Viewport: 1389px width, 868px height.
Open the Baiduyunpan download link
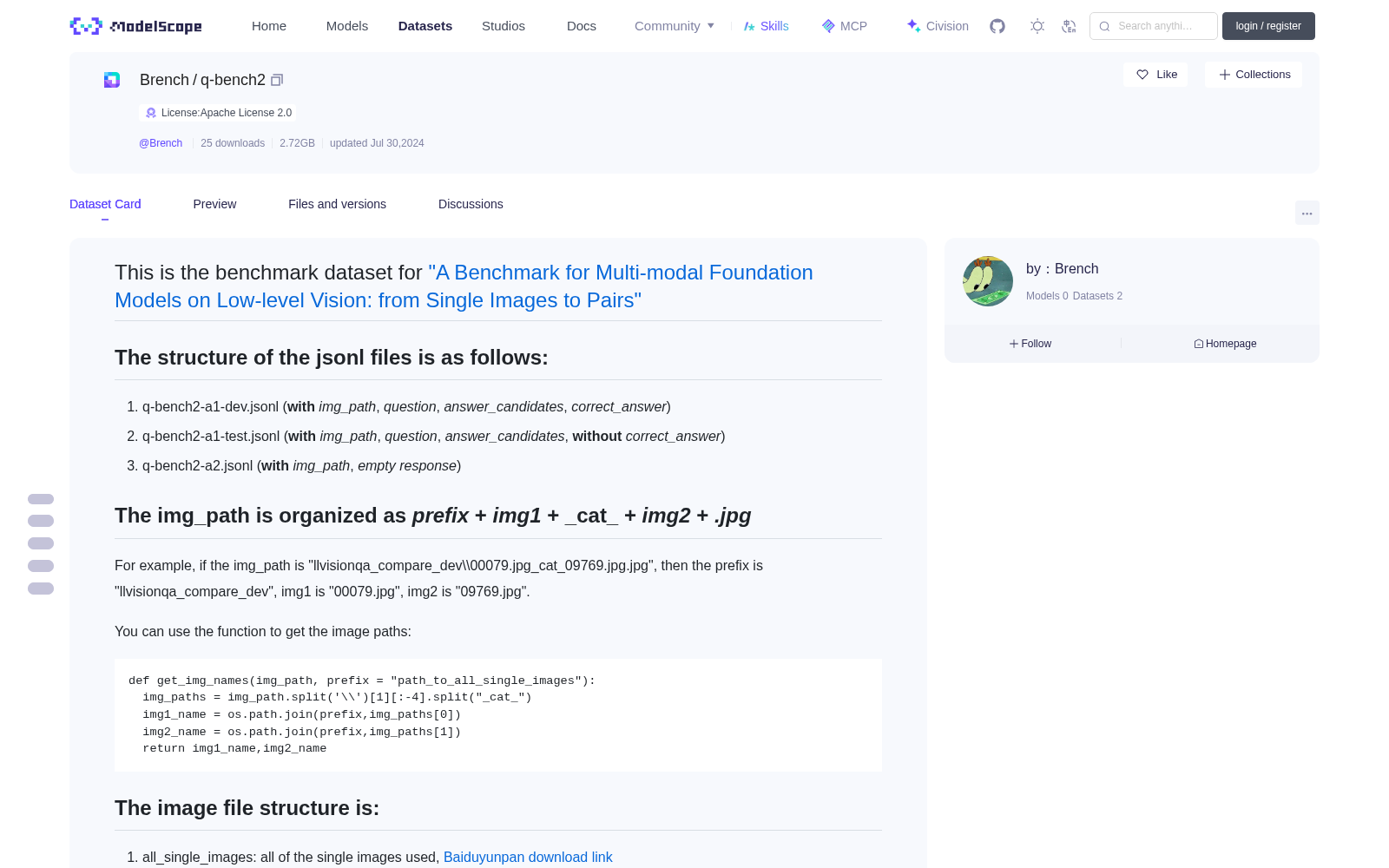528,857
